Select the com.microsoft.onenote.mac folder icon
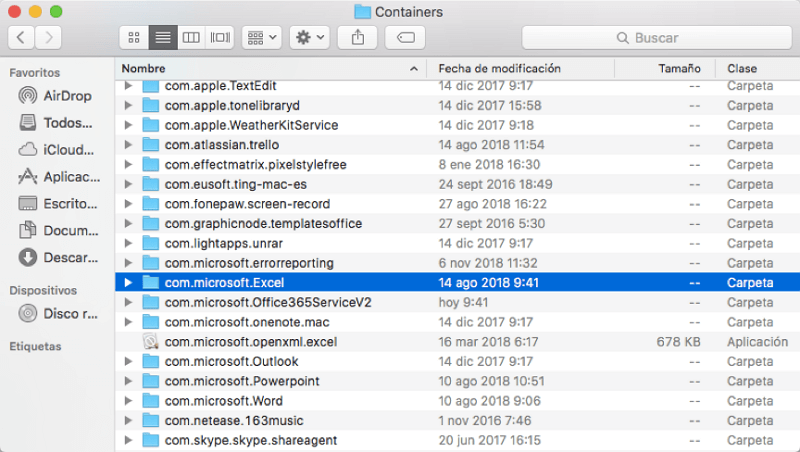 tap(151, 322)
